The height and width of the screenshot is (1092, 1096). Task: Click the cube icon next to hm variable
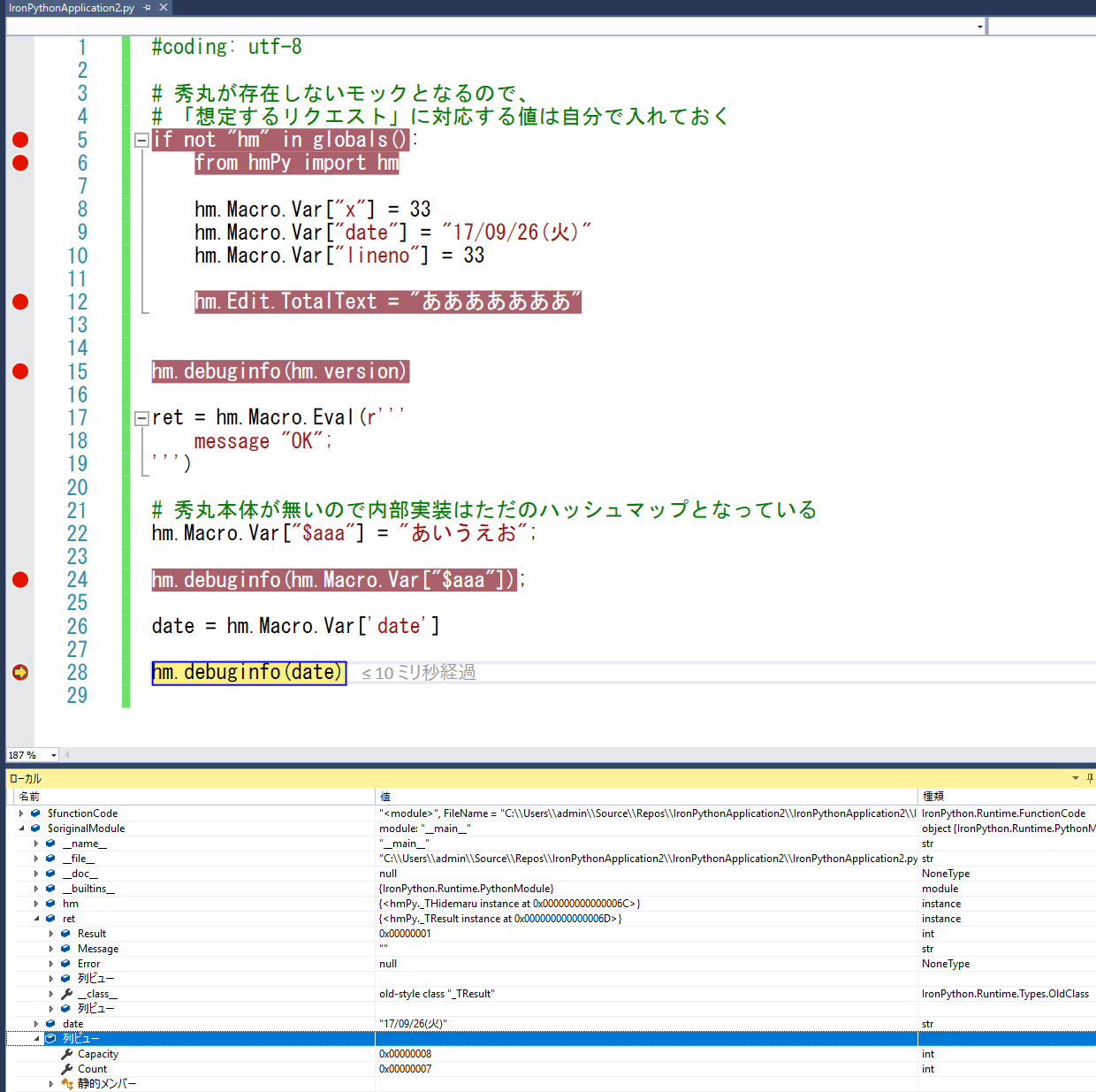pos(51,904)
